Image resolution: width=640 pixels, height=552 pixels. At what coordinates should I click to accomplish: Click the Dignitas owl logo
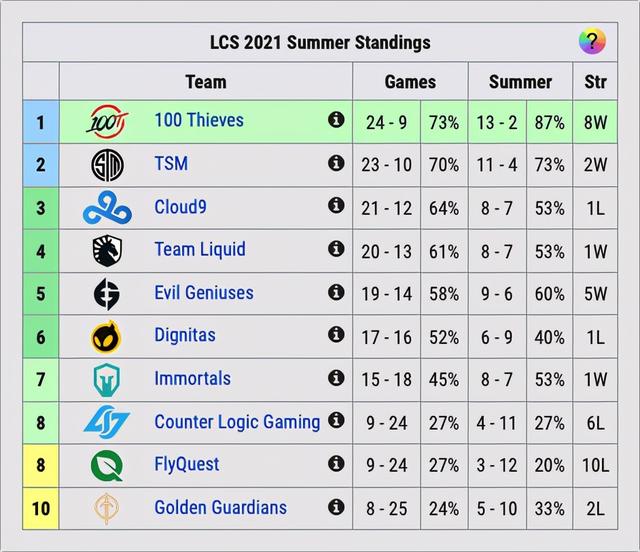click(106, 337)
